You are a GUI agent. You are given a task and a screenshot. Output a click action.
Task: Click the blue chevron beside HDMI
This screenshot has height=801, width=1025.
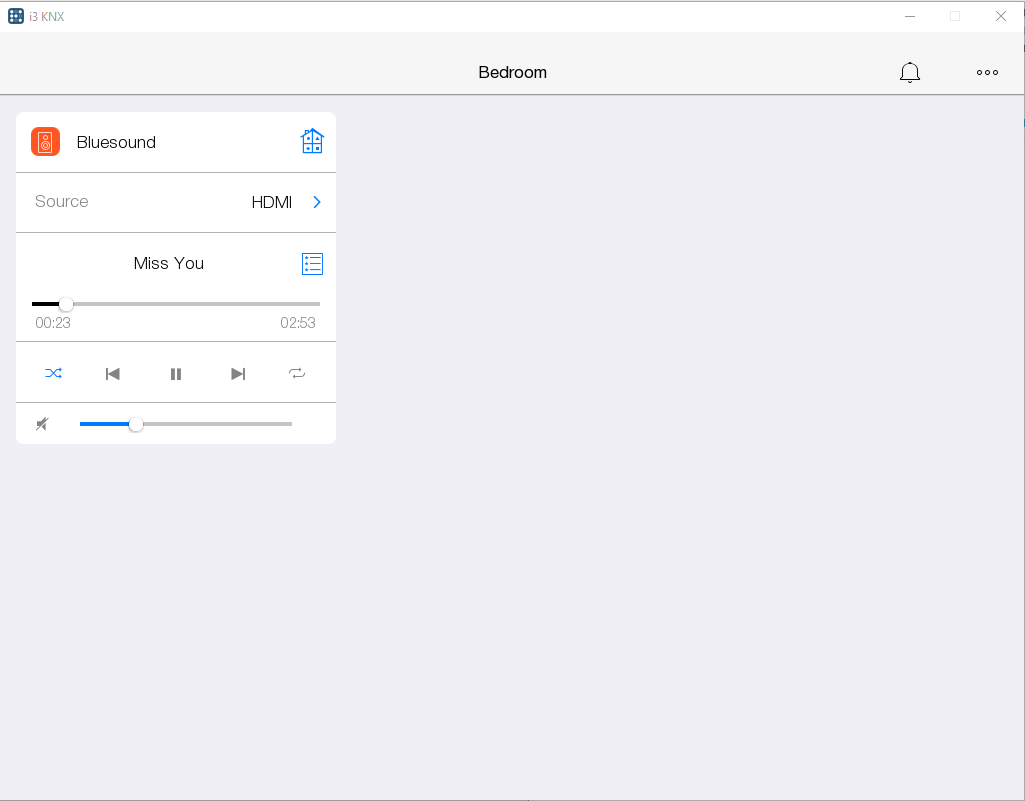pyautogui.click(x=316, y=201)
